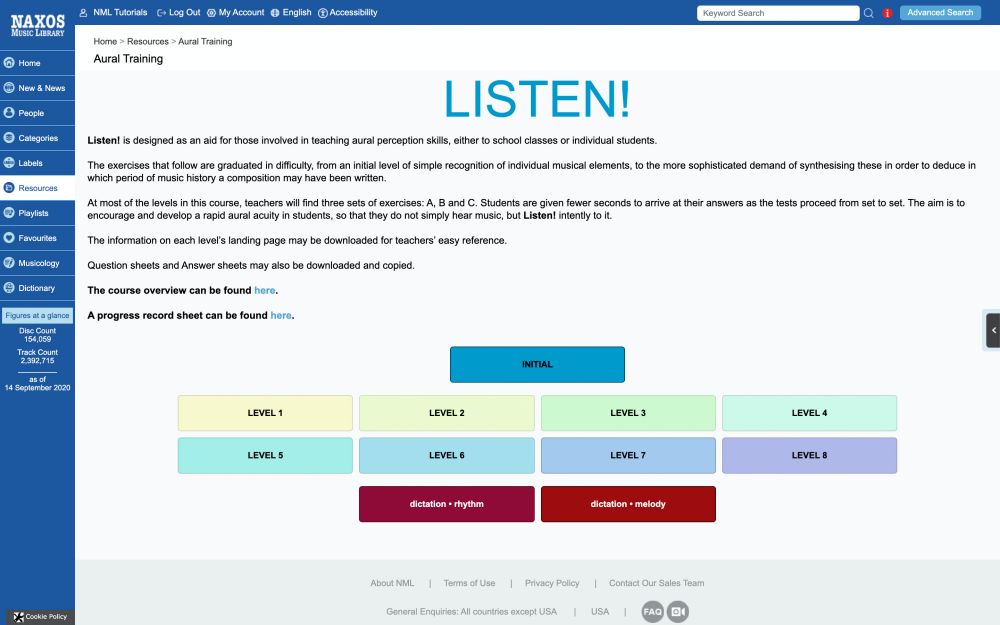Open Playlists from the sidebar
The width and height of the screenshot is (1000, 625).
click(x=37, y=213)
